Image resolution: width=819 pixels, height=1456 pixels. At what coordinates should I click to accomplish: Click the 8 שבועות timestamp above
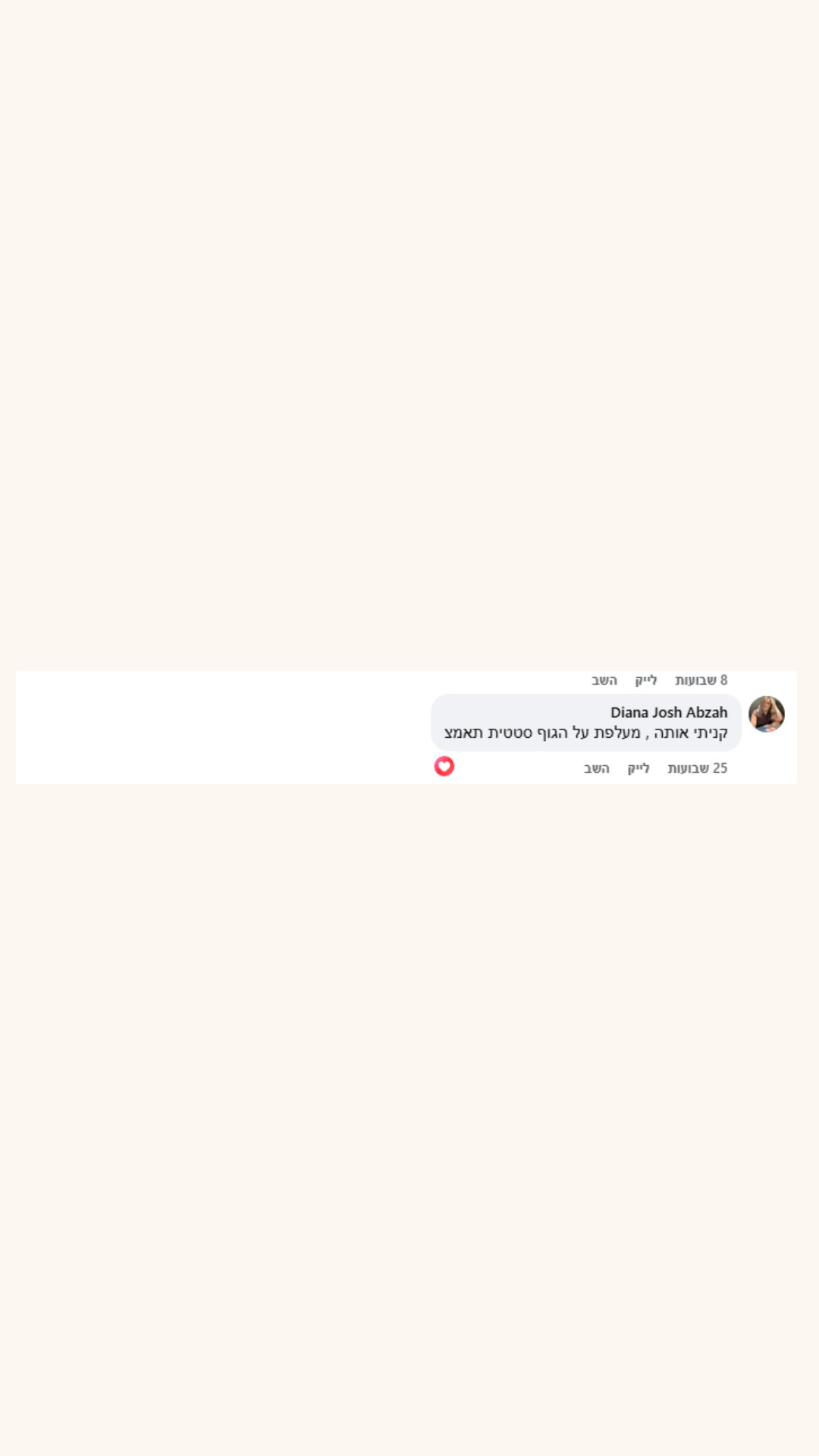tap(701, 680)
